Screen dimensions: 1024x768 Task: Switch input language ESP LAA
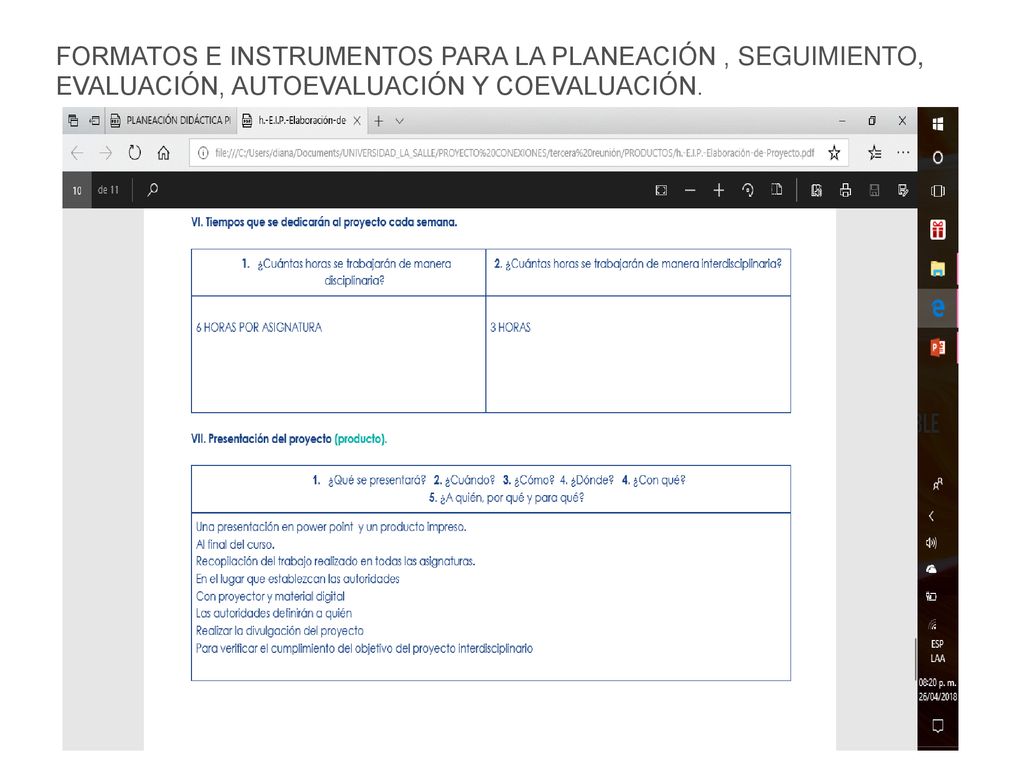pyautogui.click(x=938, y=651)
